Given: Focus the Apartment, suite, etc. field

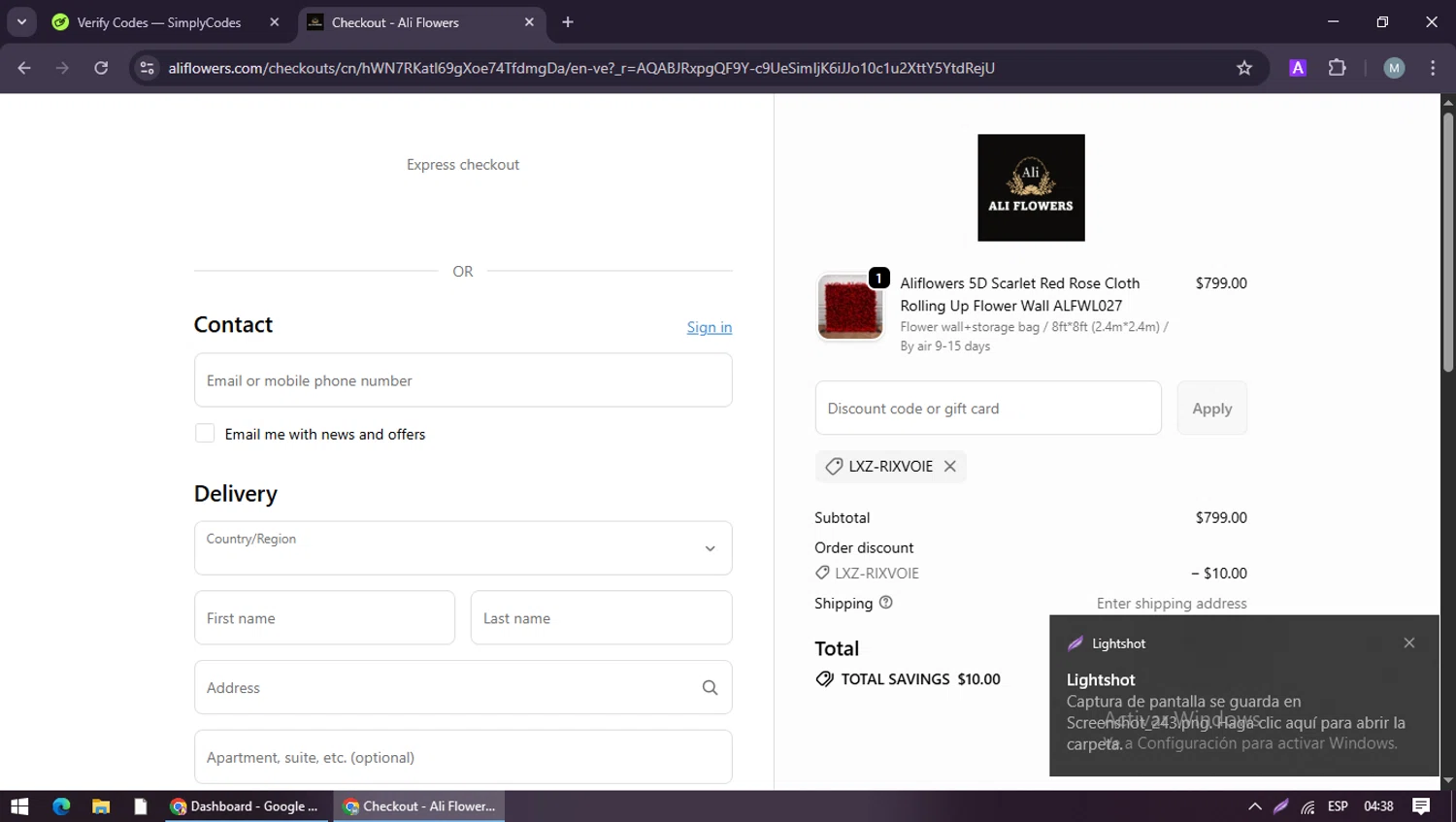Looking at the screenshot, I should click(463, 757).
